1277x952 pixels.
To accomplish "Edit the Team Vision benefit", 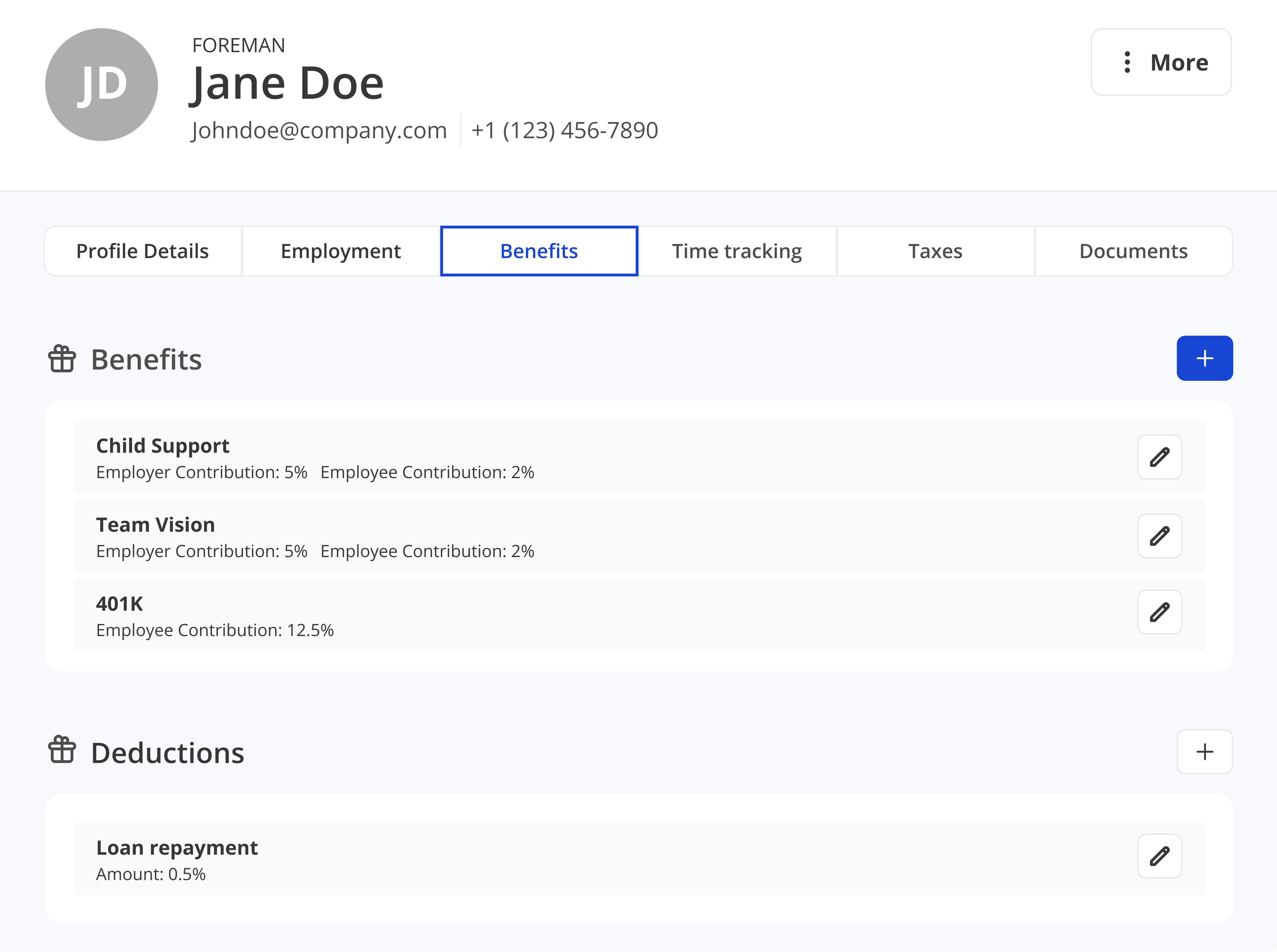I will coord(1160,536).
